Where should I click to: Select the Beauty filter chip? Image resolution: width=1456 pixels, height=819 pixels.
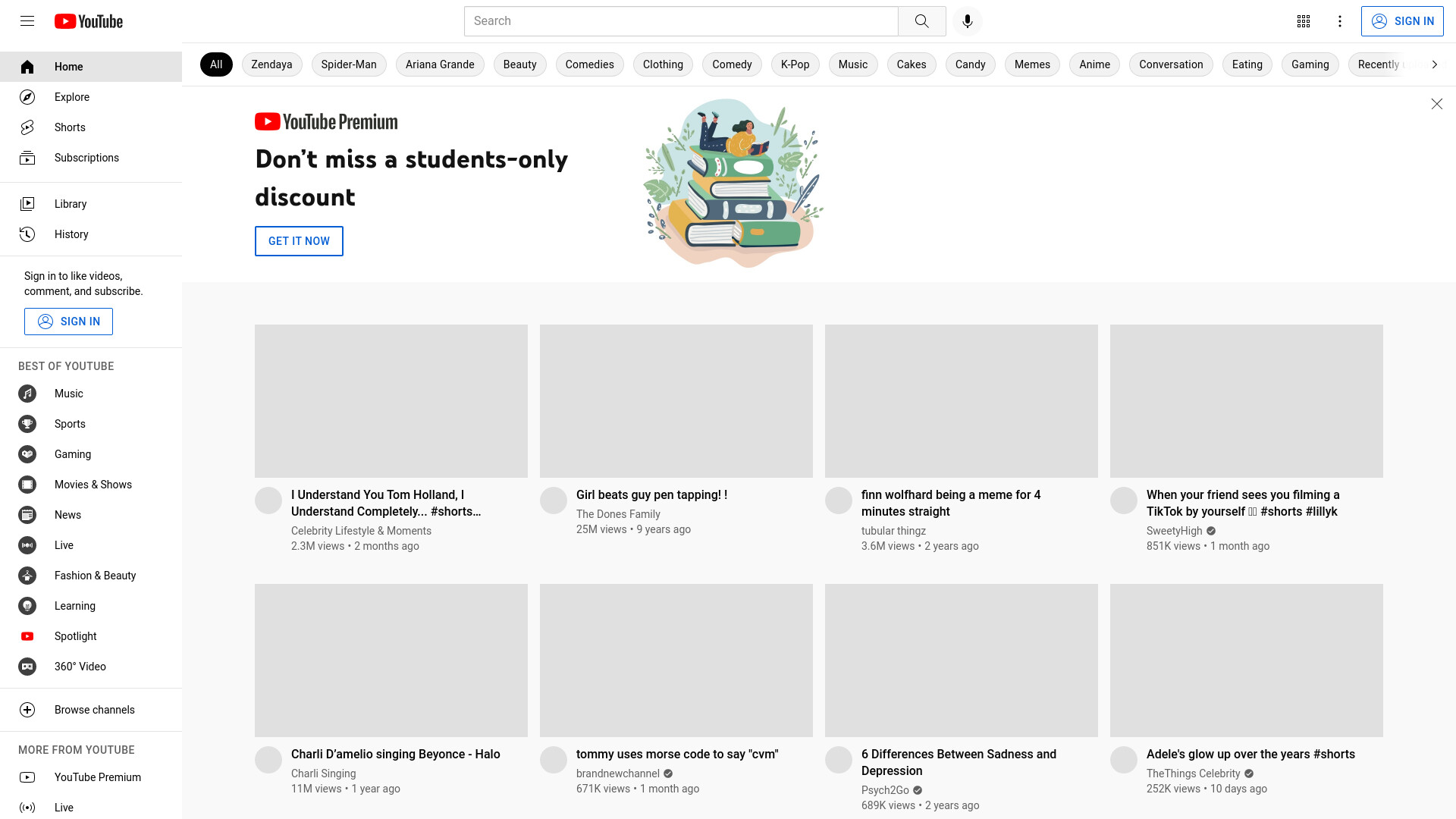(519, 64)
